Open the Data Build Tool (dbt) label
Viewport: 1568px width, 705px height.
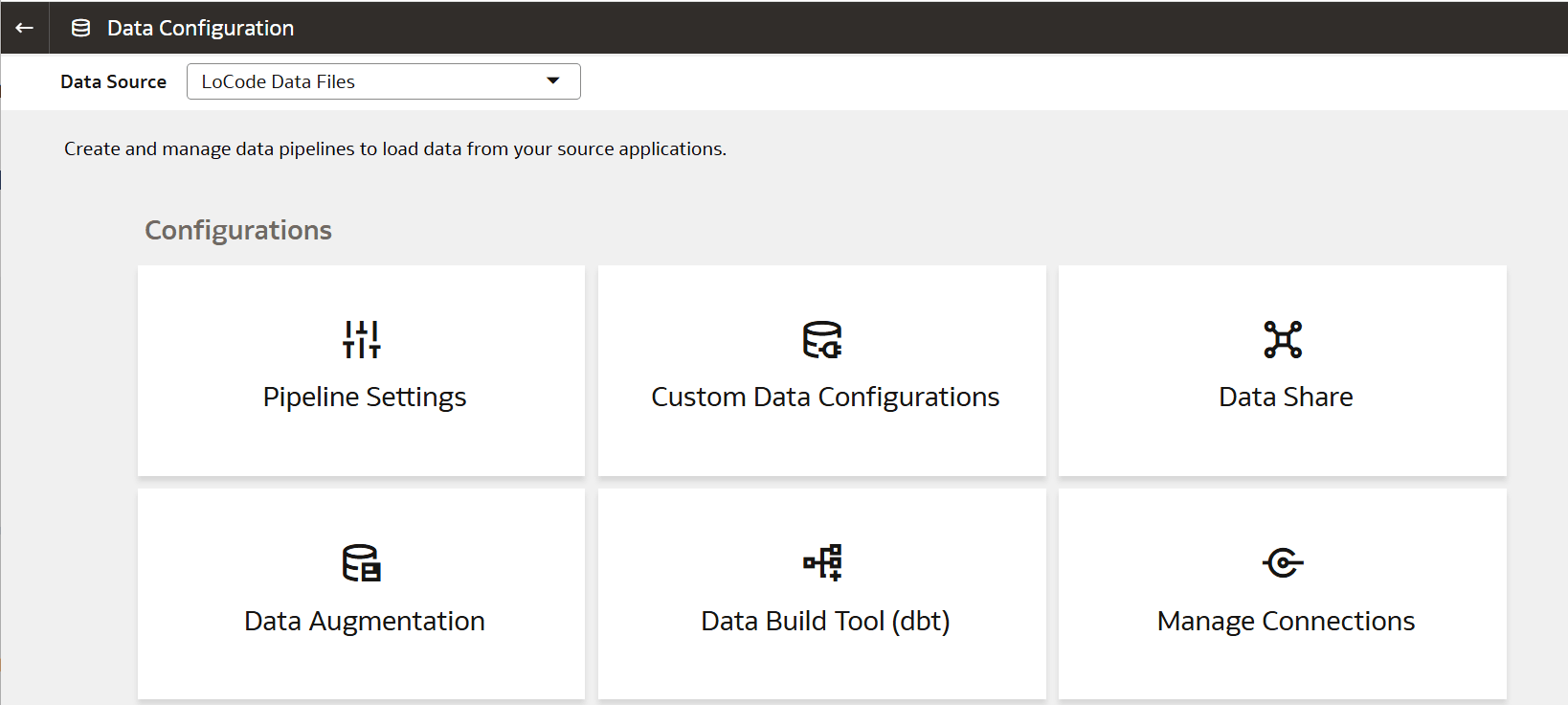click(x=825, y=621)
